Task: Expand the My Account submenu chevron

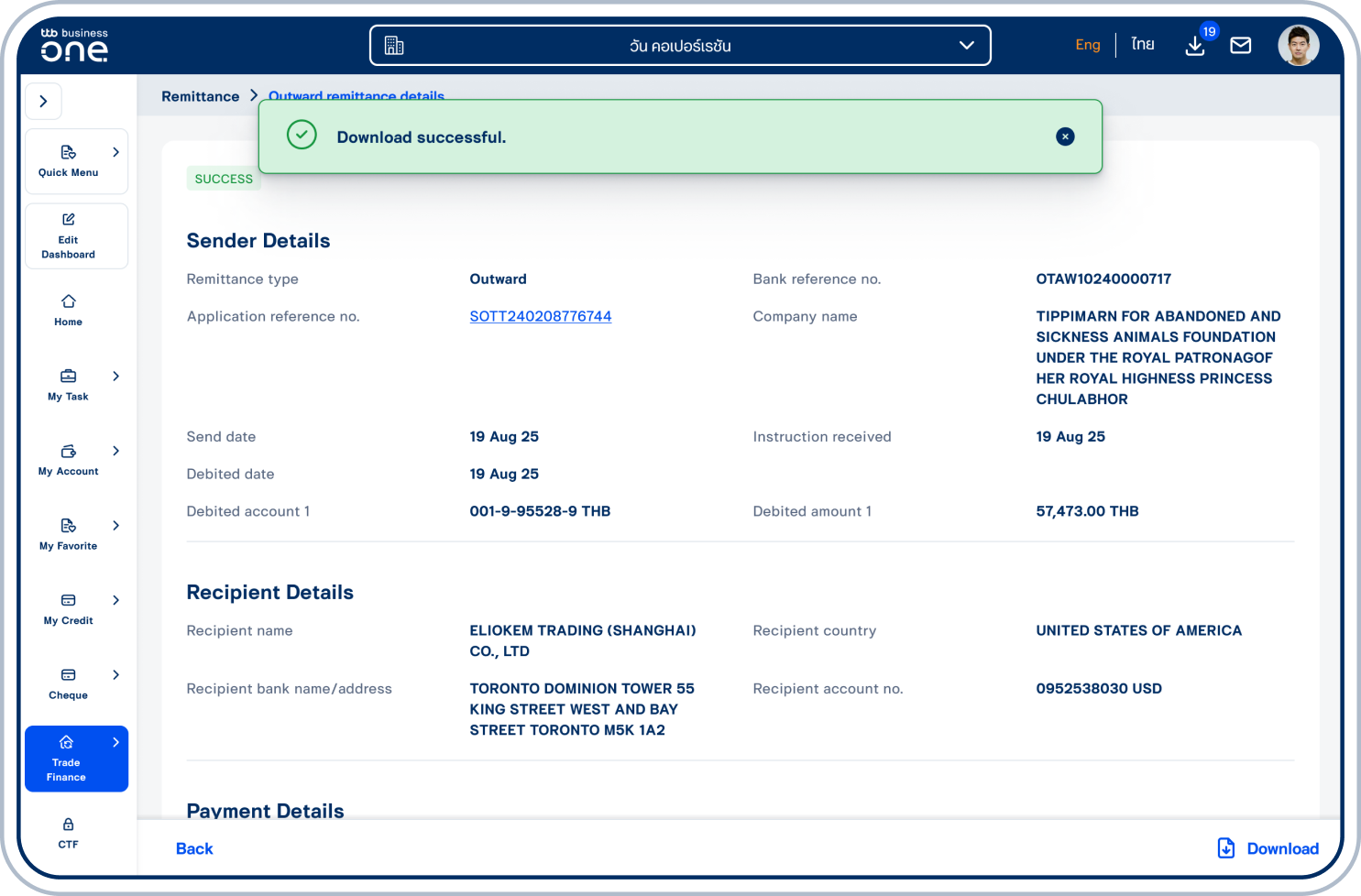Action: [x=115, y=451]
